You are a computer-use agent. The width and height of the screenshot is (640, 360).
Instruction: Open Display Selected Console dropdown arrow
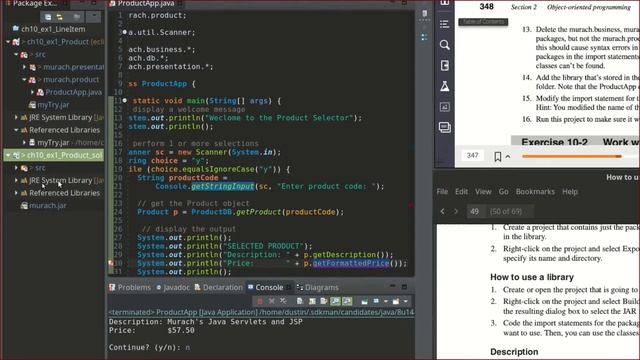[386, 301]
